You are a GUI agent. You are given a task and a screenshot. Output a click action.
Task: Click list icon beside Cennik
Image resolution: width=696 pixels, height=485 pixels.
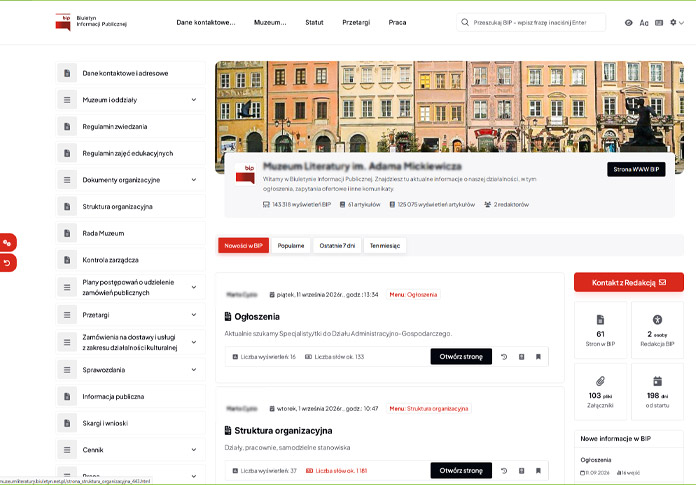click(67, 450)
